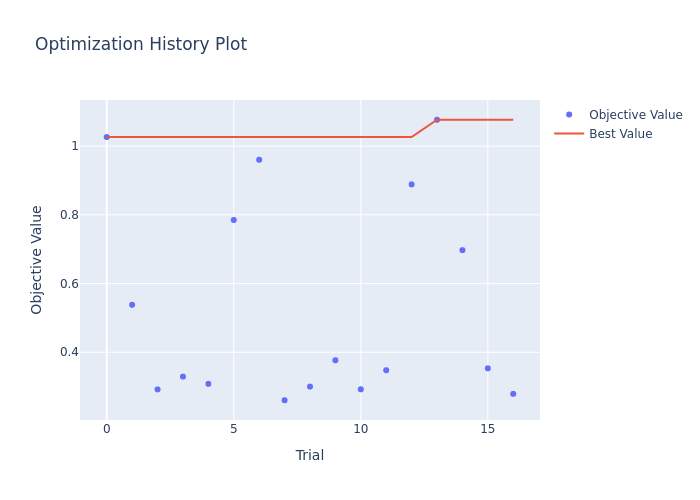Click the trial 5 objective value point

point(234,220)
